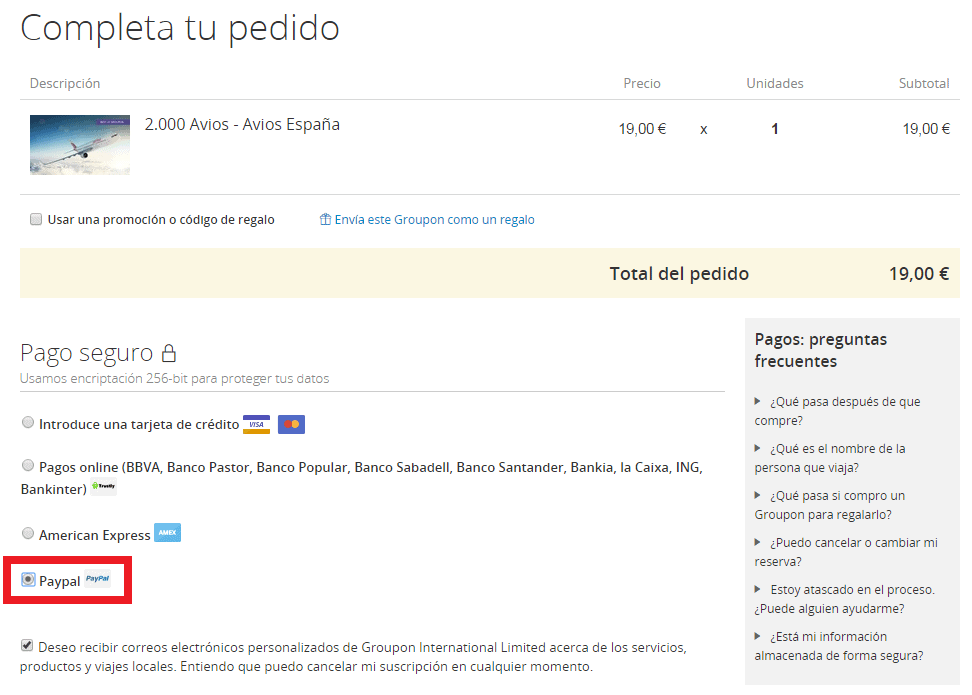Click the Mastercard card icon
This screenshot has width=972, height=695.
coord(291,425)
